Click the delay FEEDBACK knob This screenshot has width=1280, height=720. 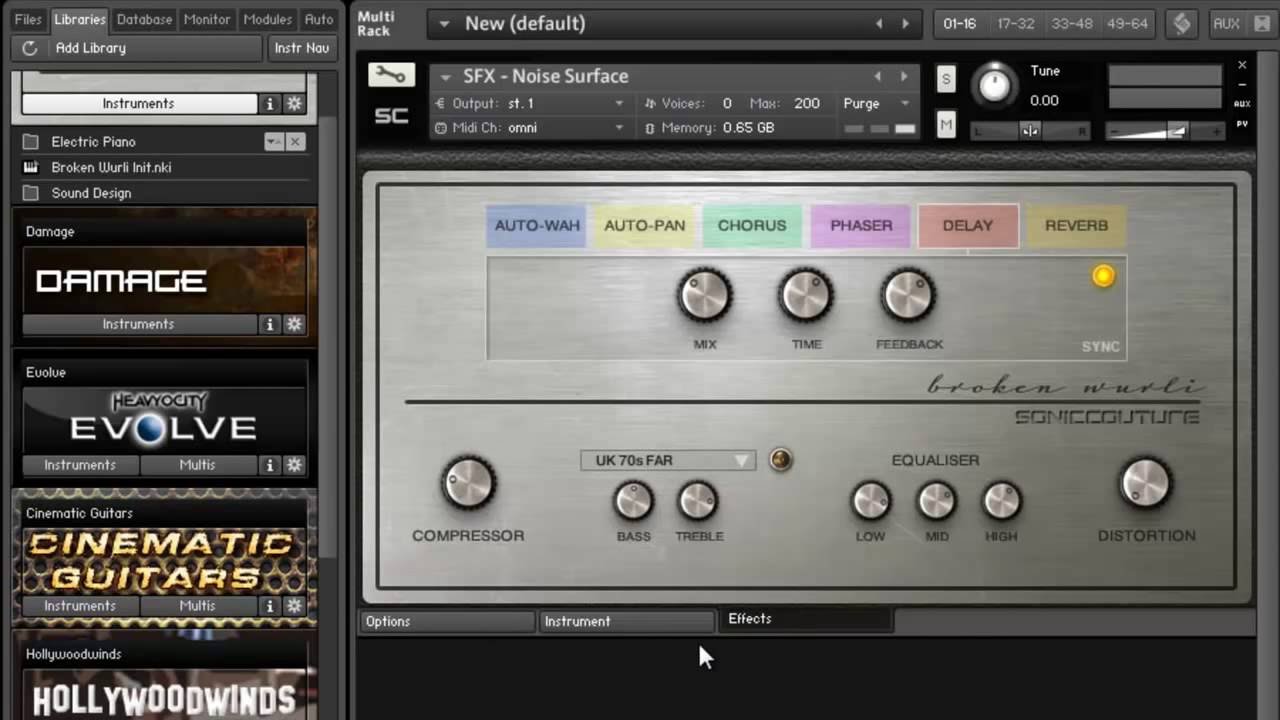pyautogui.click(x=908, y=296)
